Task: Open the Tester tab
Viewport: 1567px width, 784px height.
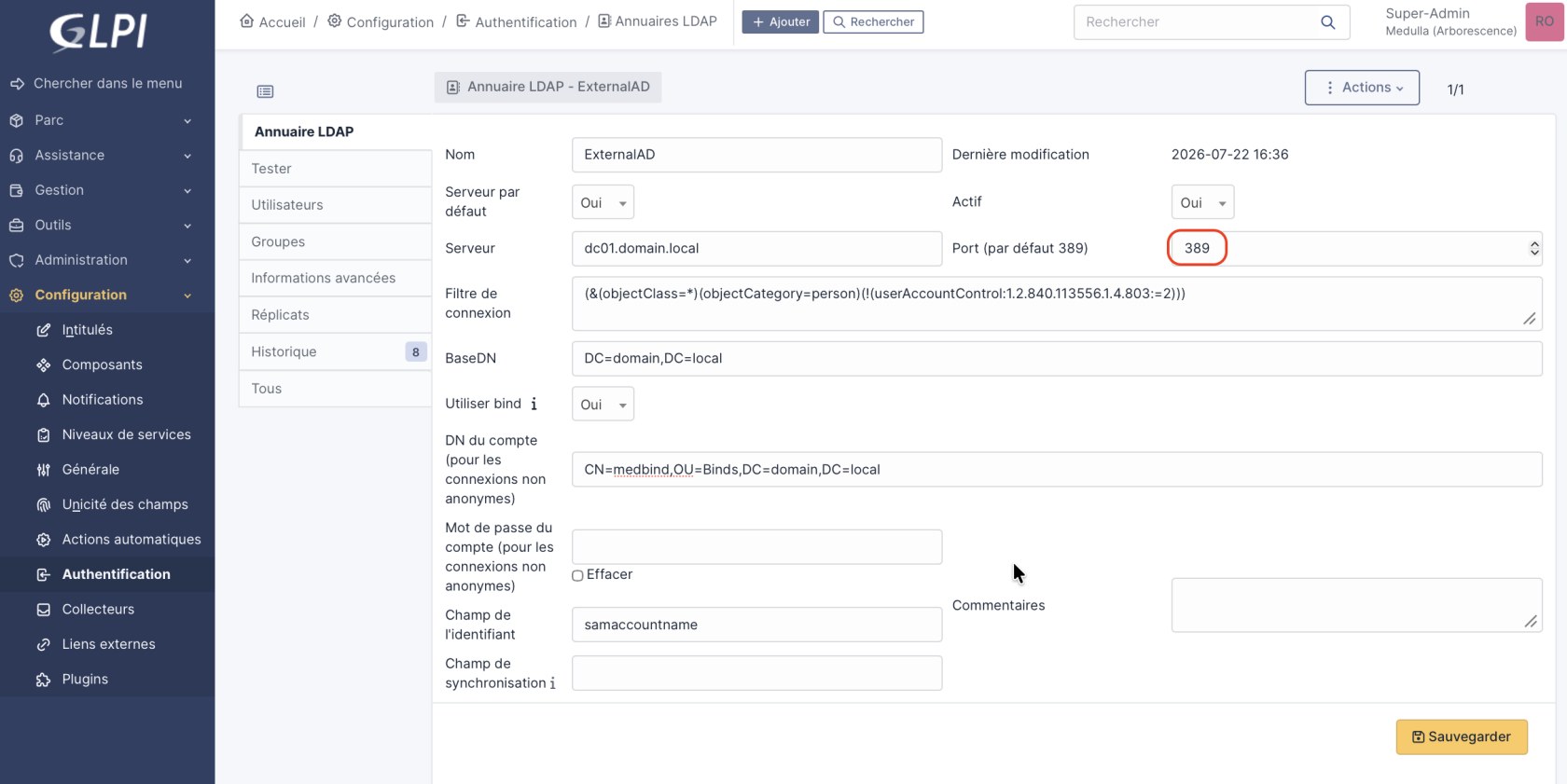Action: tap(335, 169)
